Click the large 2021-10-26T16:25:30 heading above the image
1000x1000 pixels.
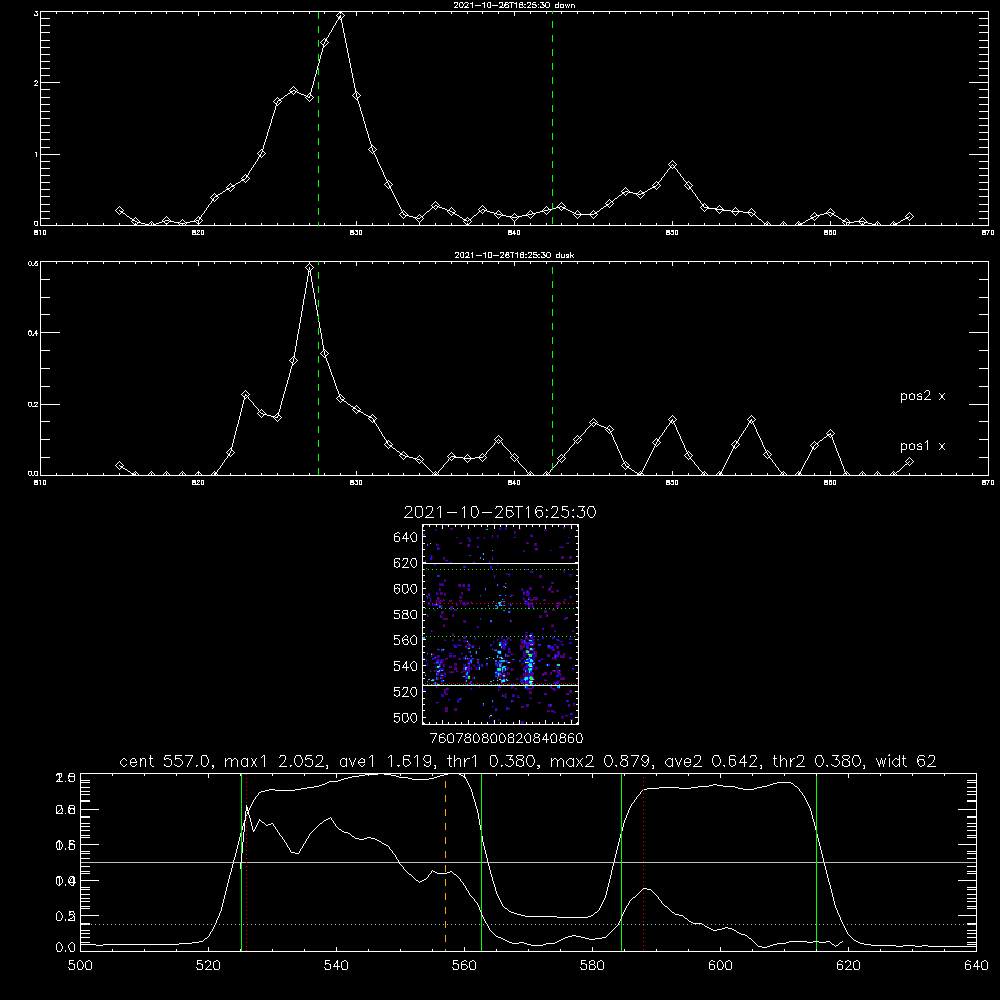(x=500, y=512)
